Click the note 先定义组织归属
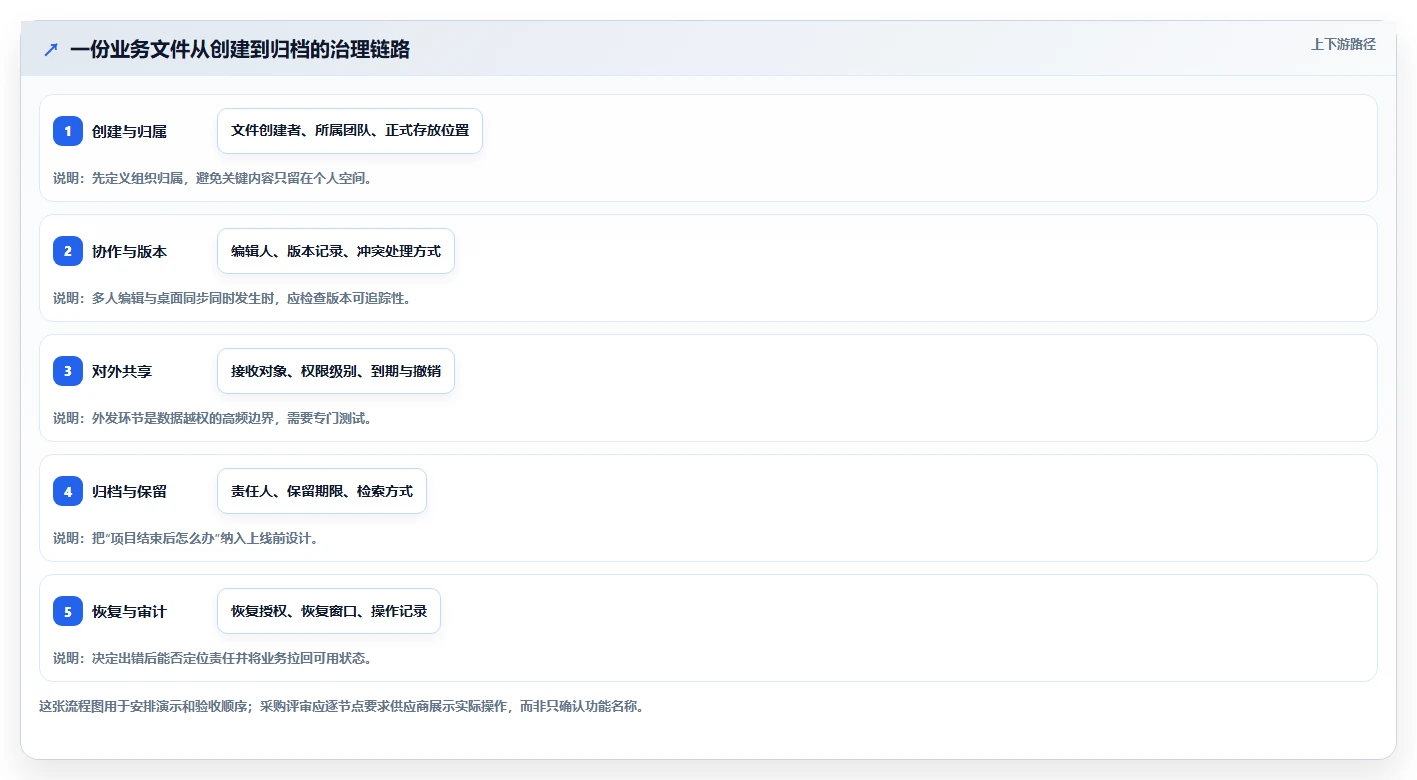The image size is (1417, 780). [213, 178]
